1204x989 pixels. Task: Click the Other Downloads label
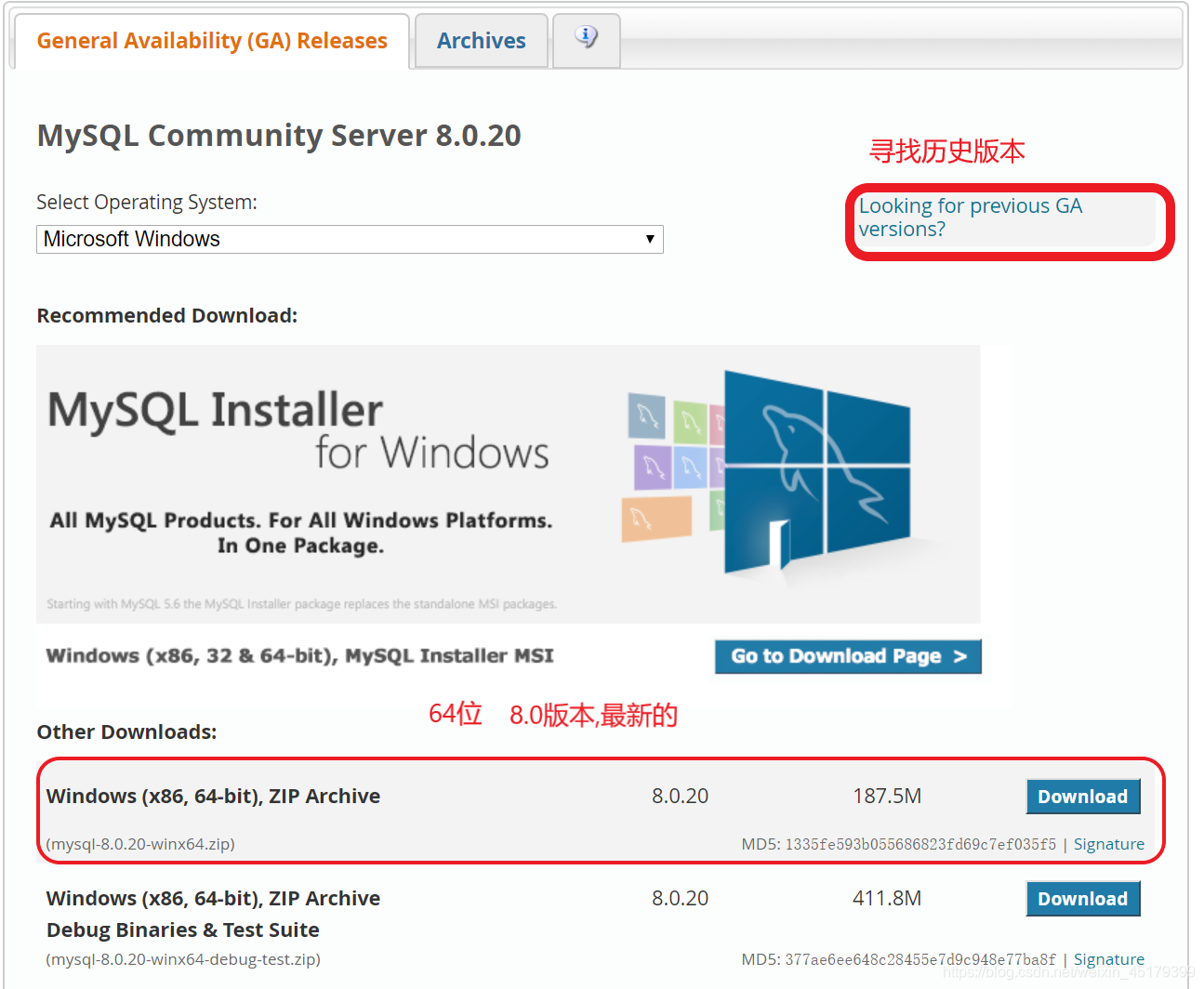tap(126, 732)
